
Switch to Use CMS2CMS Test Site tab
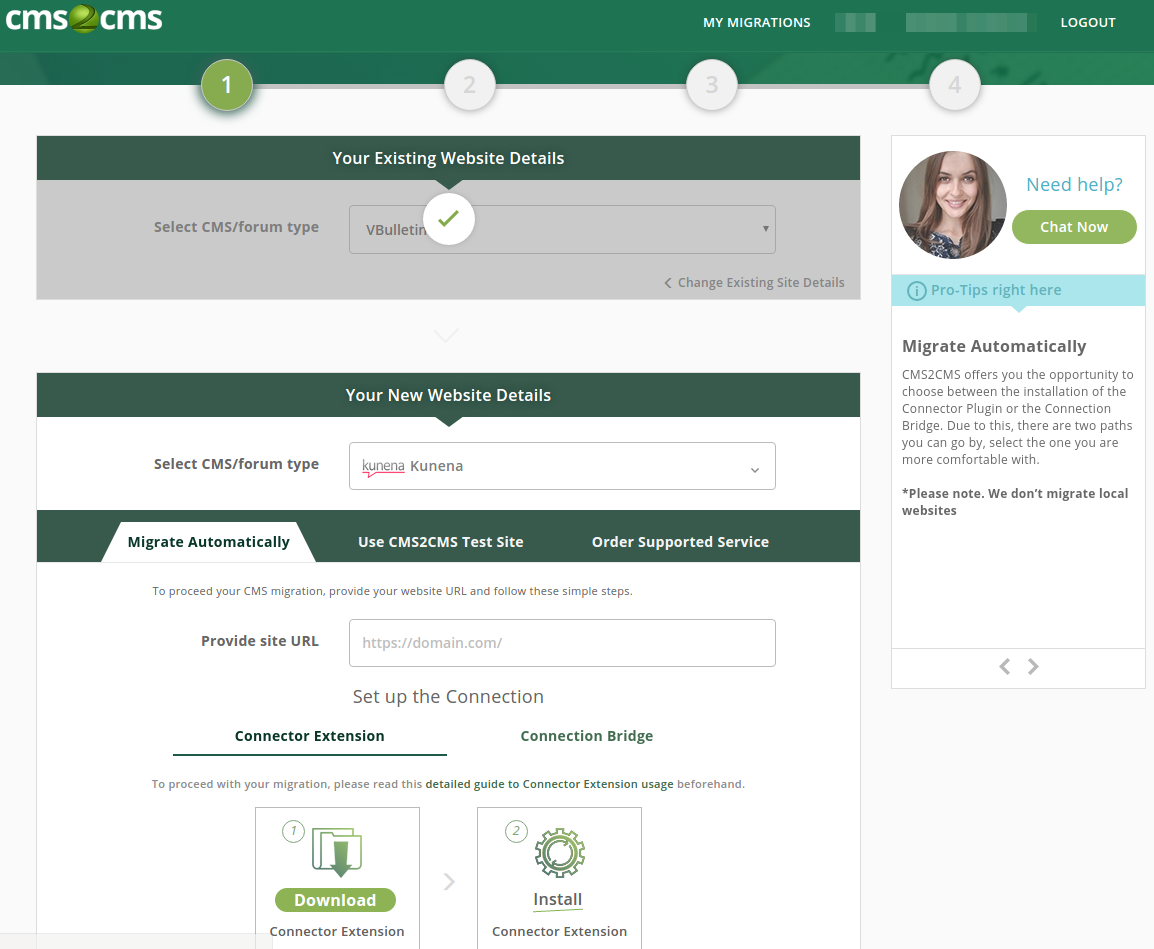pos(441,542)
